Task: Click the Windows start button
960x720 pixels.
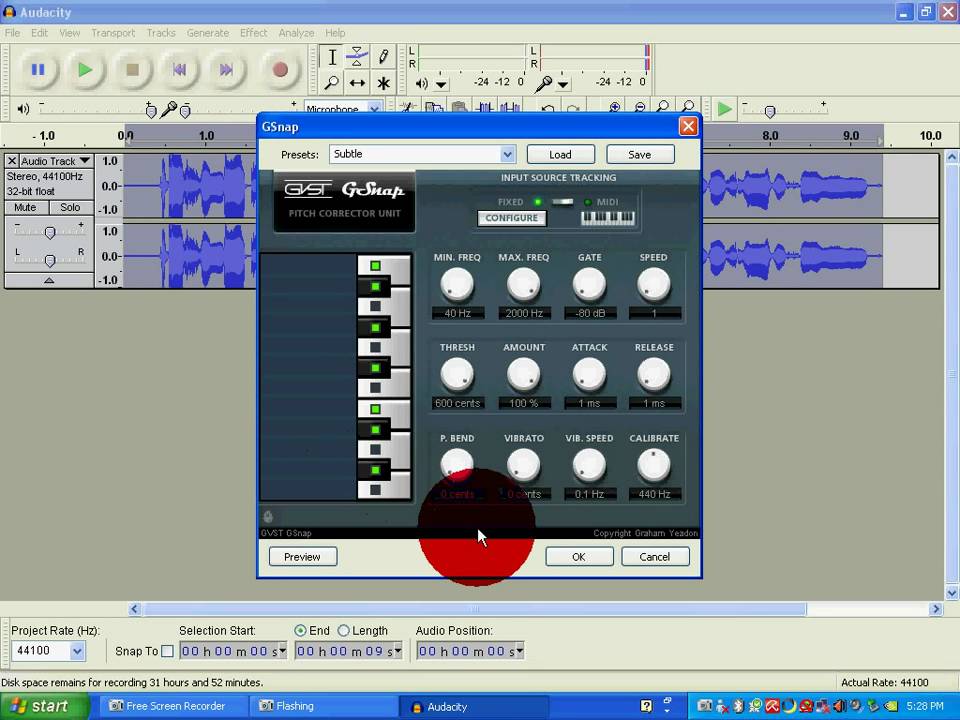Action: pyautogui.click(x=44, y=707)
